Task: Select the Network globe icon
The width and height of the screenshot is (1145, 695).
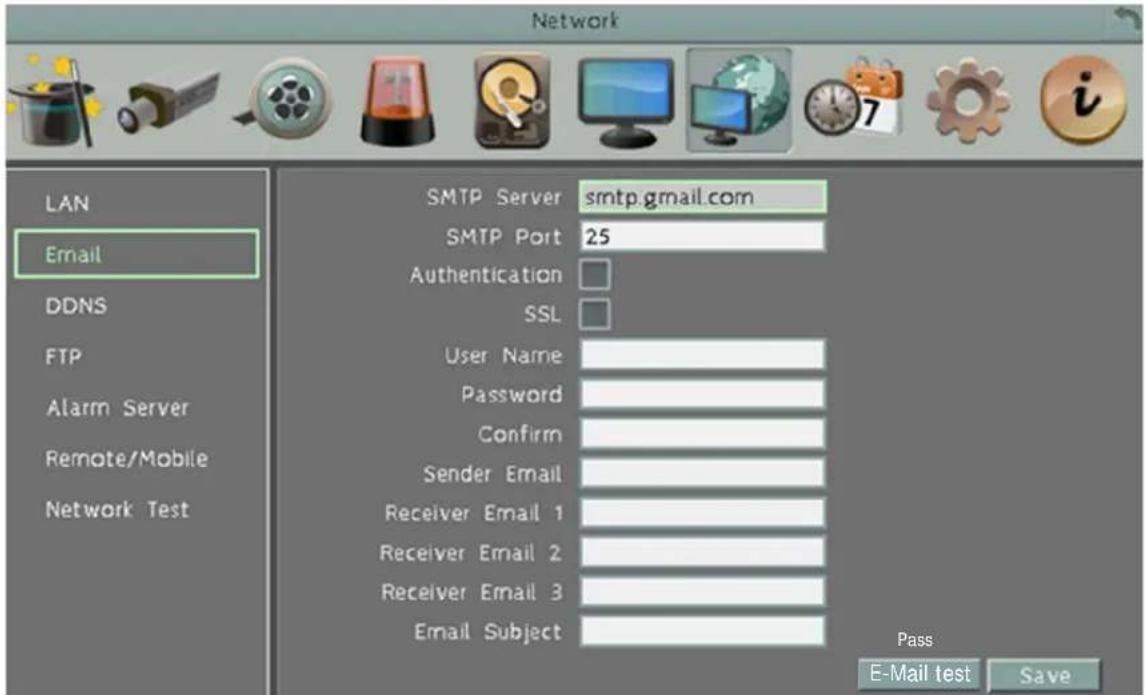Action: (x=739, y=101)
